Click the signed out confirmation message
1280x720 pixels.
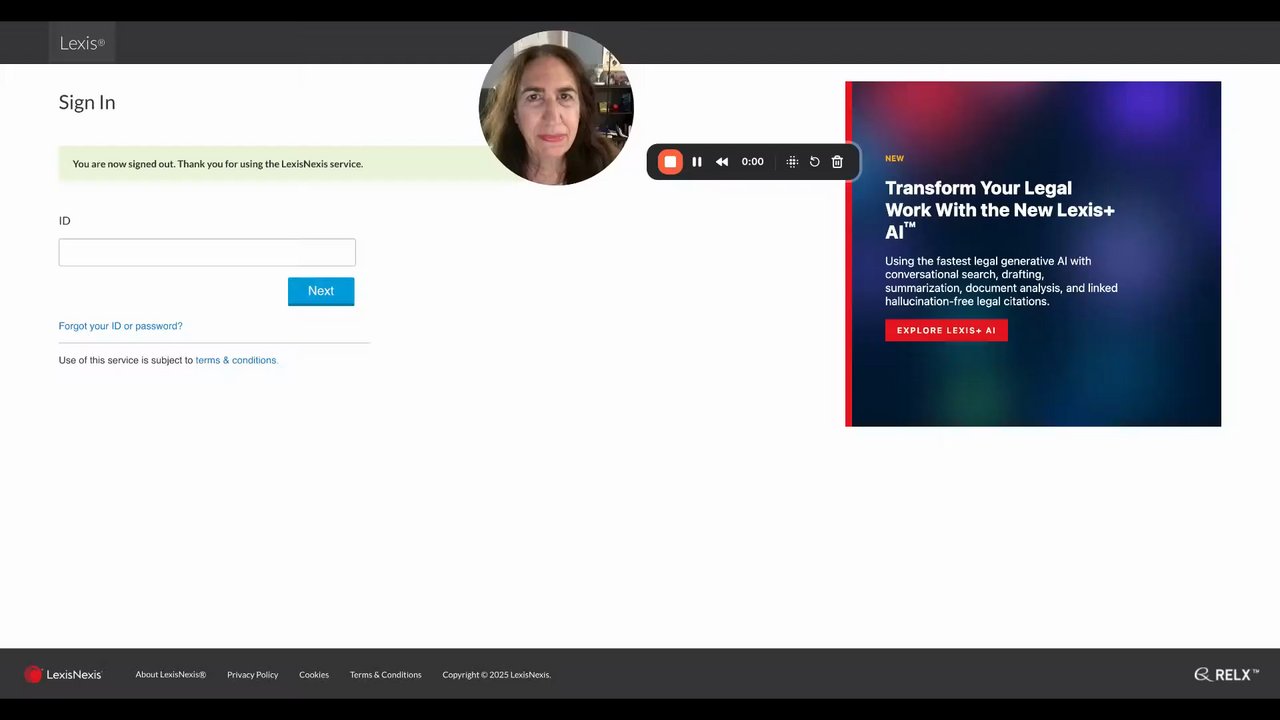coord(218,164)
